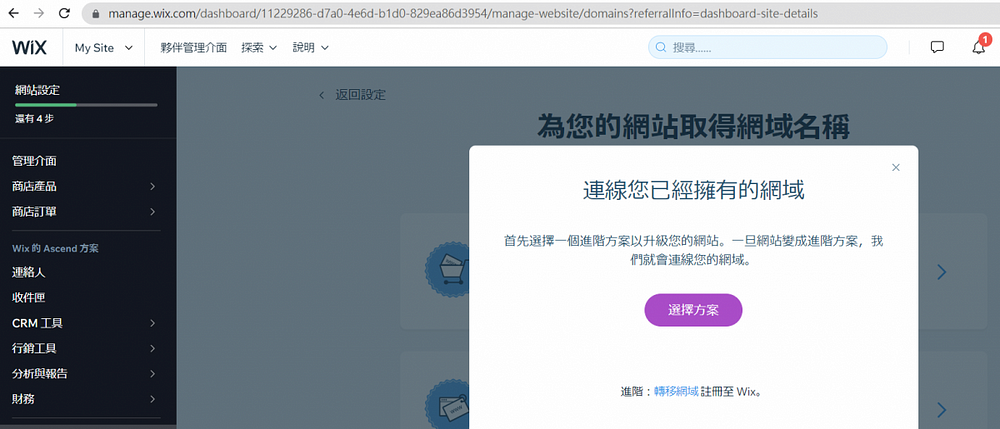Screen dimensions: 1000x429
Task: Expand the 說明 menu
Action: 311,48
